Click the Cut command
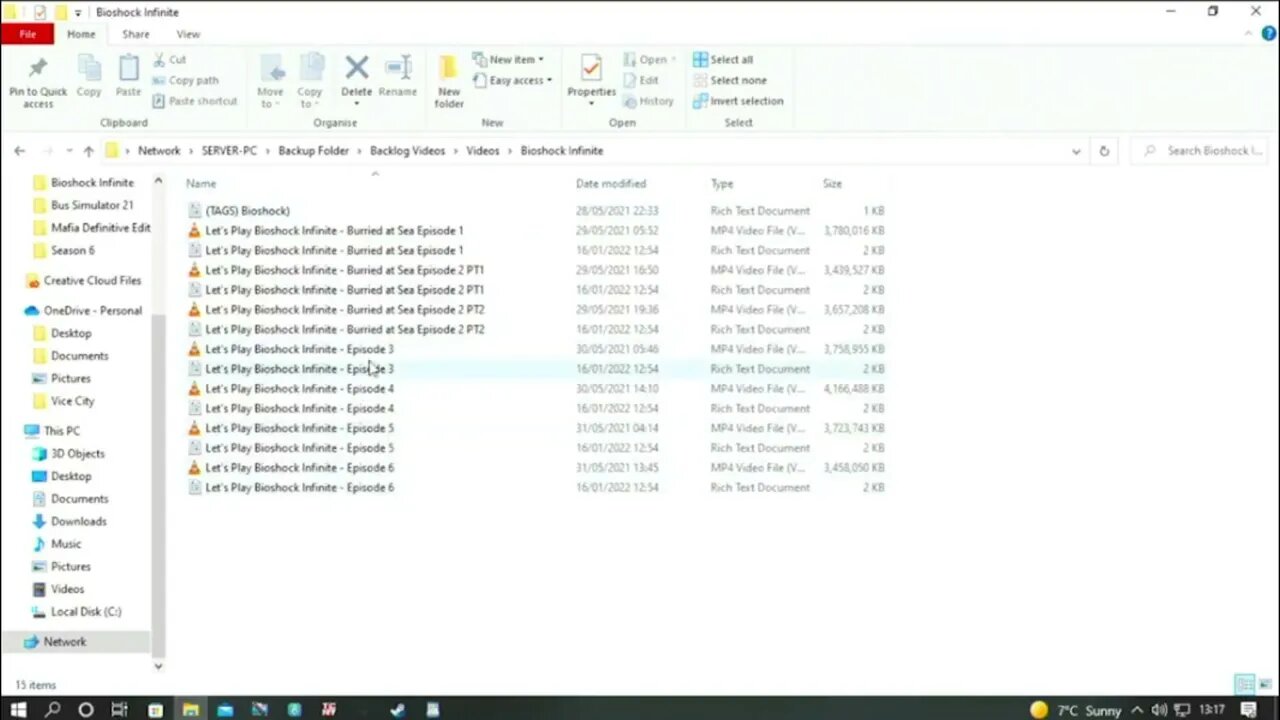This screenshot has height=720, width=1280. coord(170,59)
